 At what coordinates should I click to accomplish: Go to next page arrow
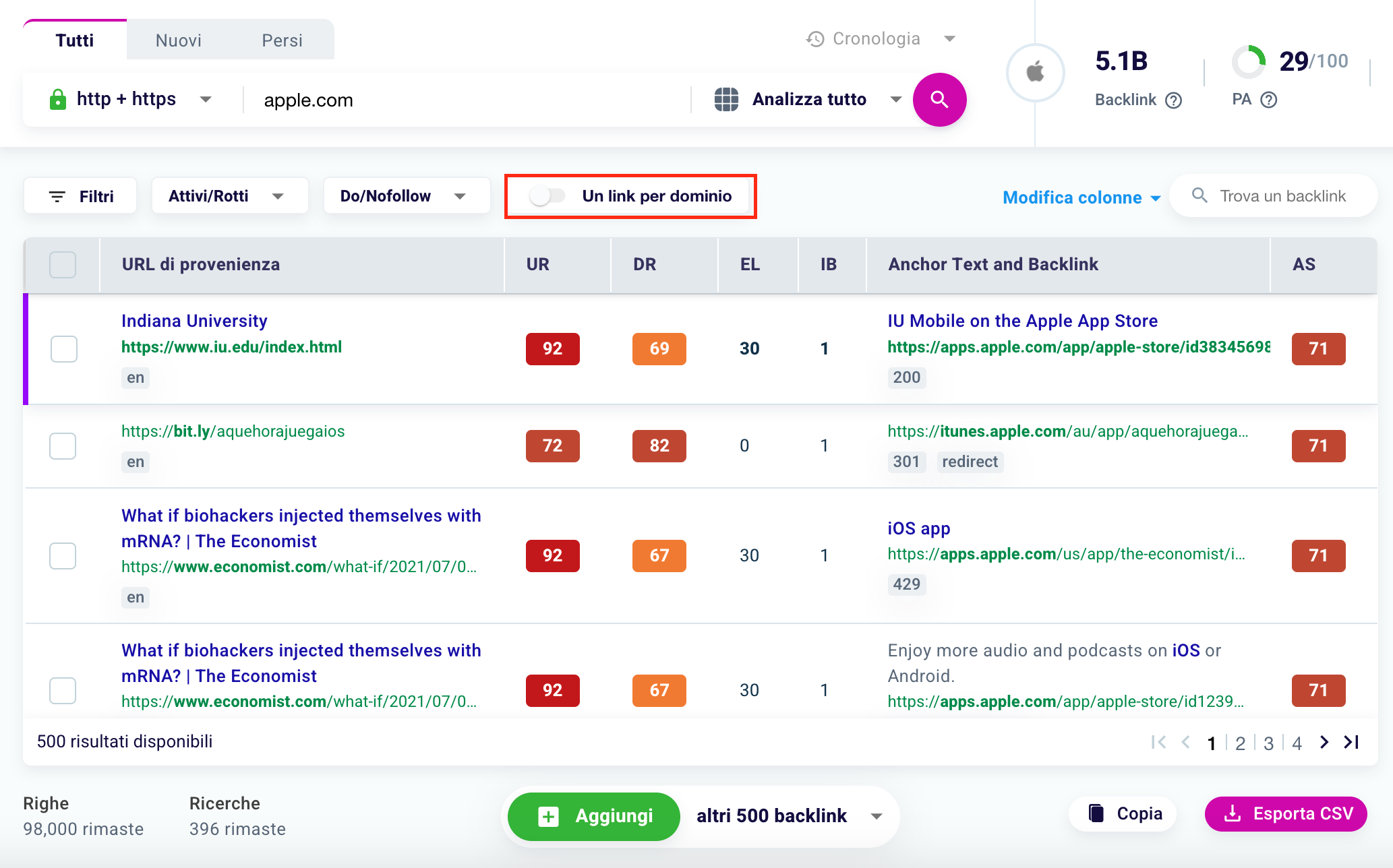1324,742
